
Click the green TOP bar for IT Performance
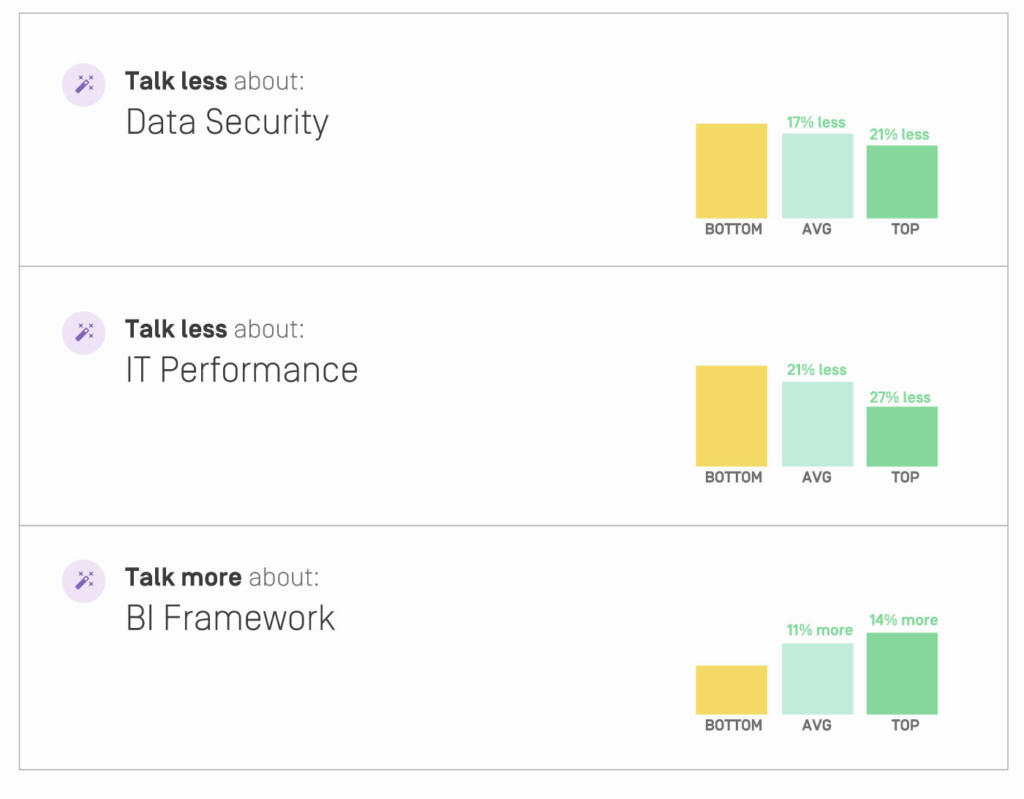(x=902, y=436)
